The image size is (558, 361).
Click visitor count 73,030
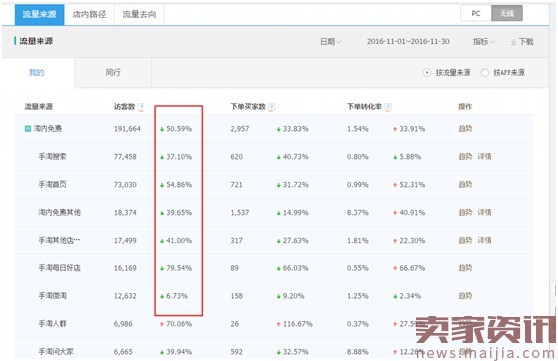[x=125, y=185]
